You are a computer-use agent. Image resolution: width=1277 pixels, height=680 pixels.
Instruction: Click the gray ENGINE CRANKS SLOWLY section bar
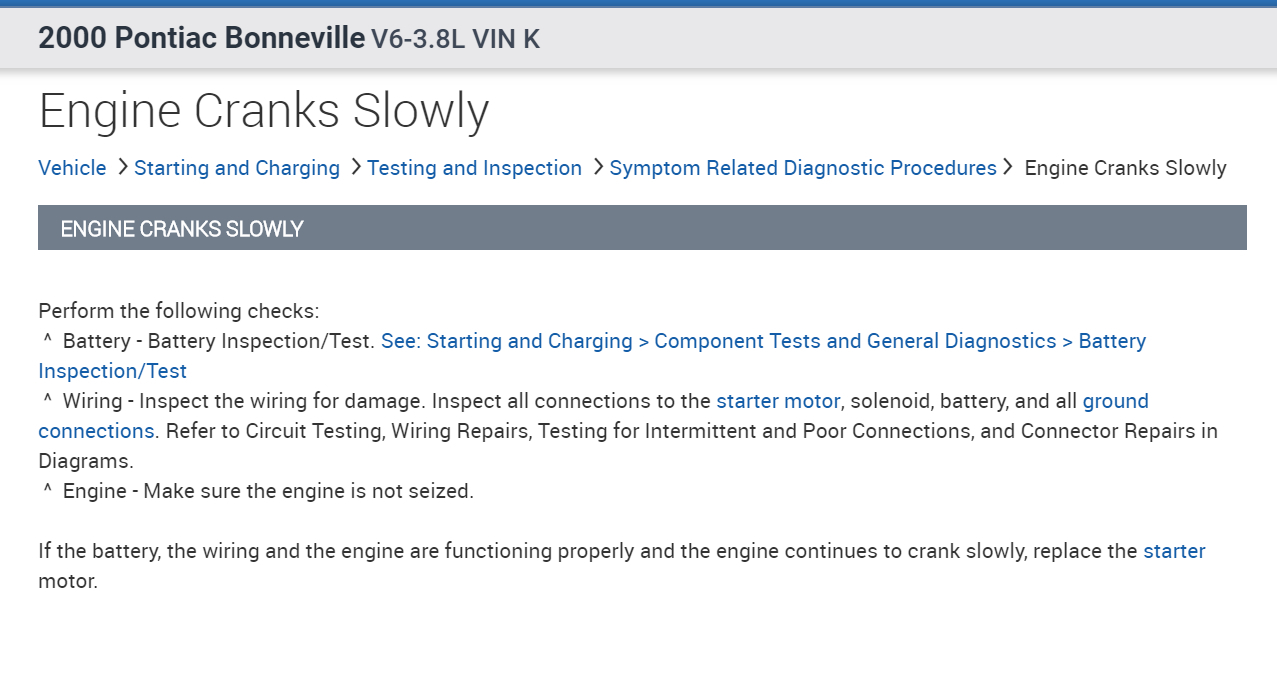coord(642,228)
